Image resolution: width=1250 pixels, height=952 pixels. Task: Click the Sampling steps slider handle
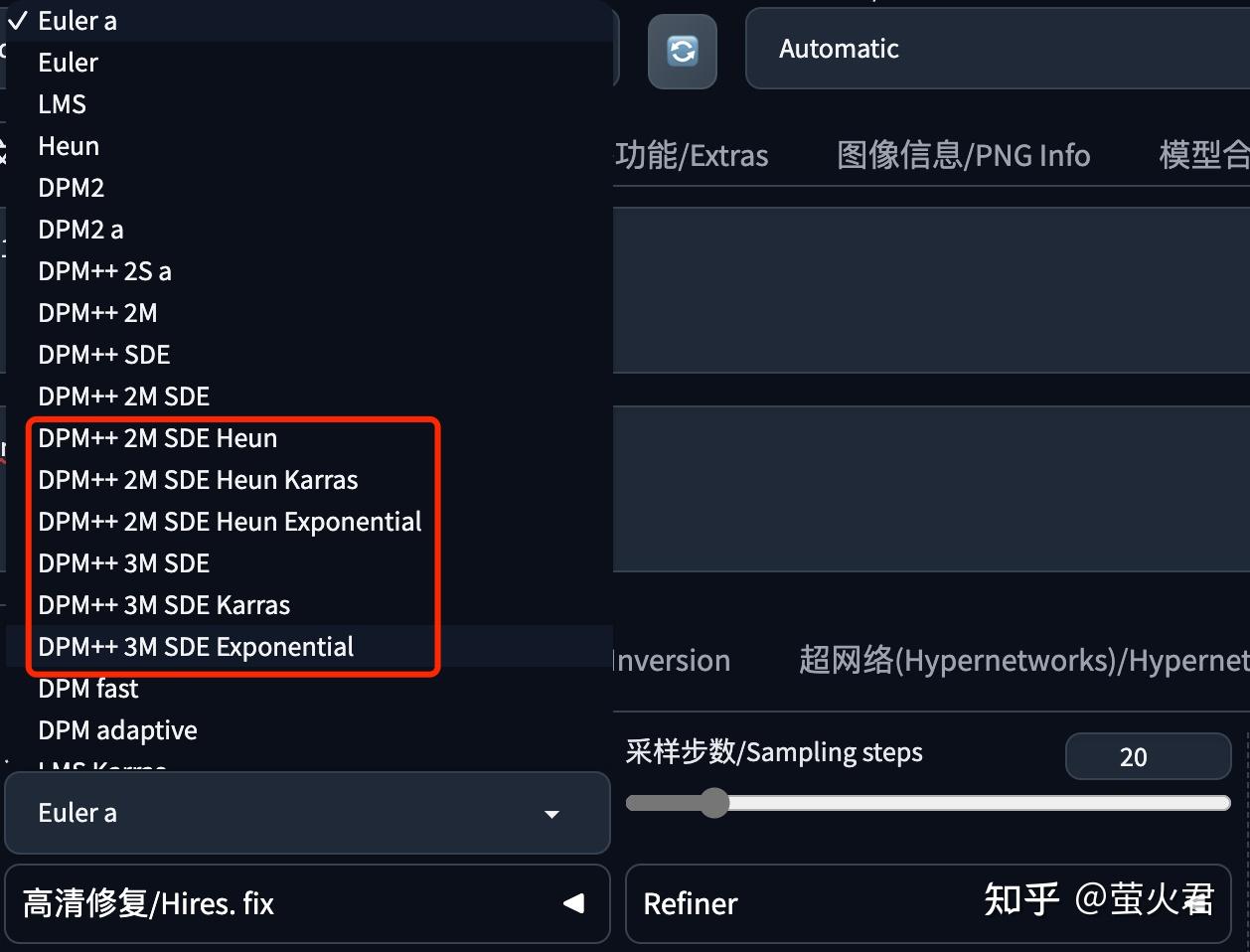tap(714, 803)
